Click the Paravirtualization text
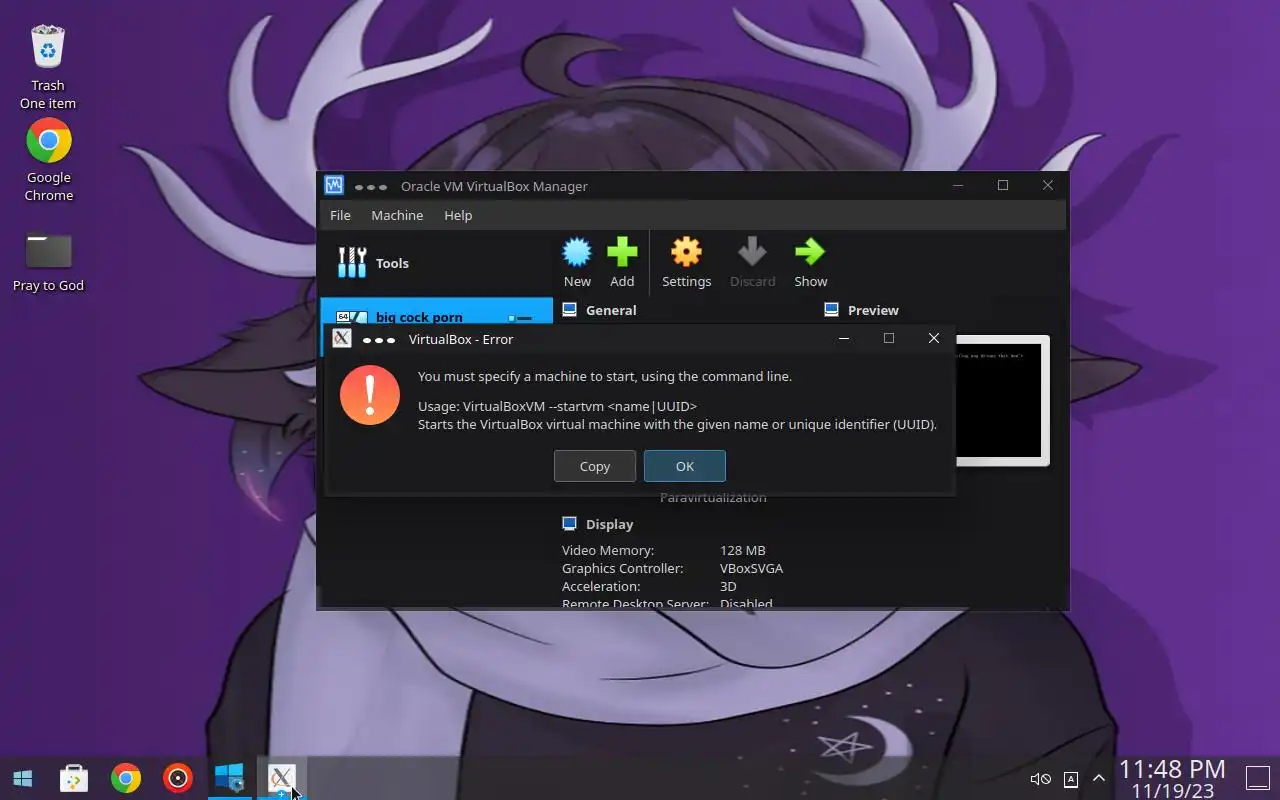The image size is (1280, 800). [x=713, y=498]
